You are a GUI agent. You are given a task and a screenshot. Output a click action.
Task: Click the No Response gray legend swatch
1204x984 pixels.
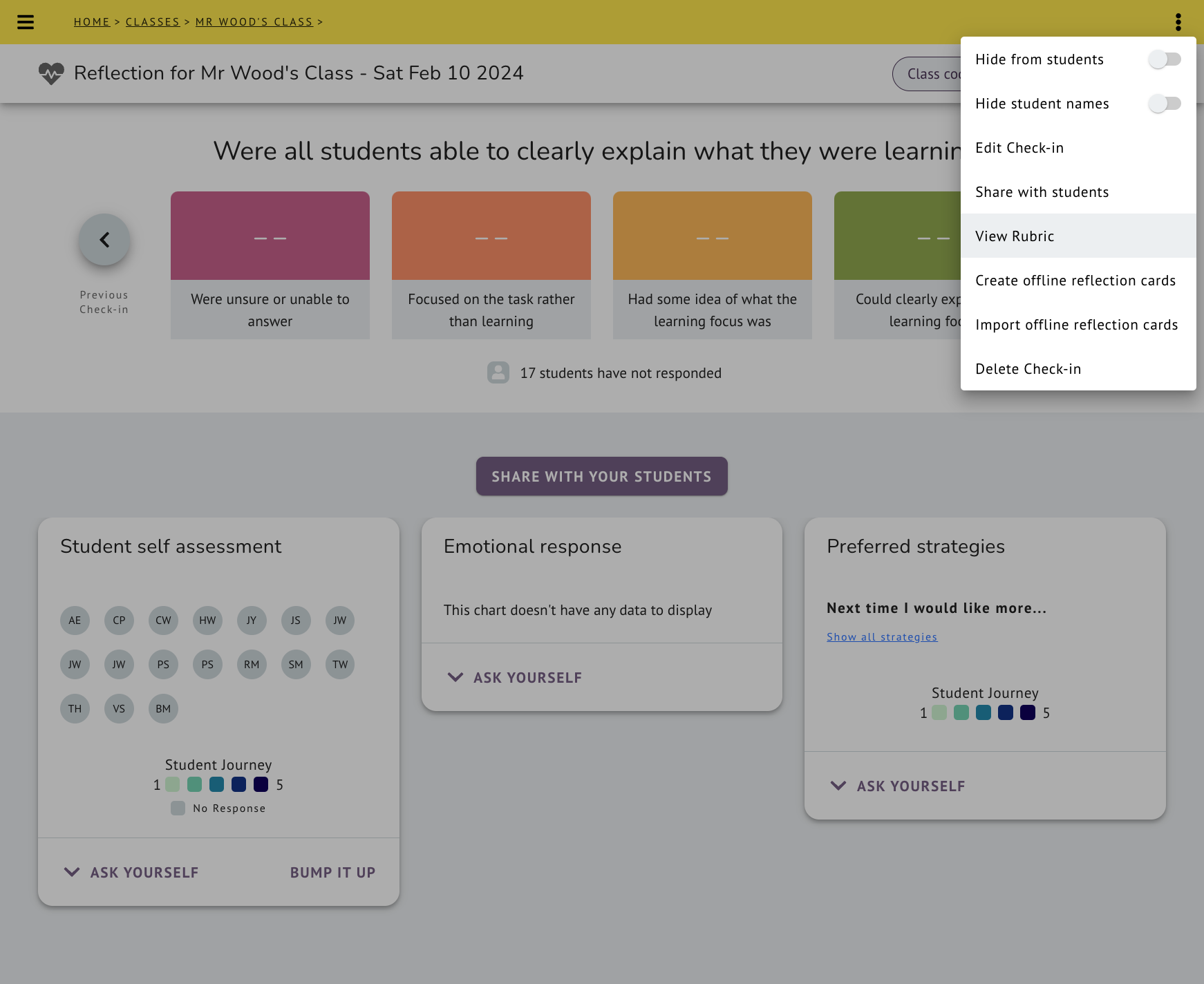click(x=178, y=808)
